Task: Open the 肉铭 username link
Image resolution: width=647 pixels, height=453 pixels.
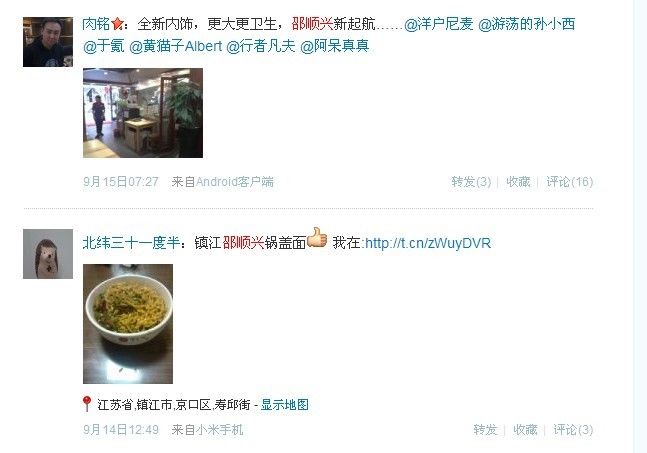Action: (96, 24)
